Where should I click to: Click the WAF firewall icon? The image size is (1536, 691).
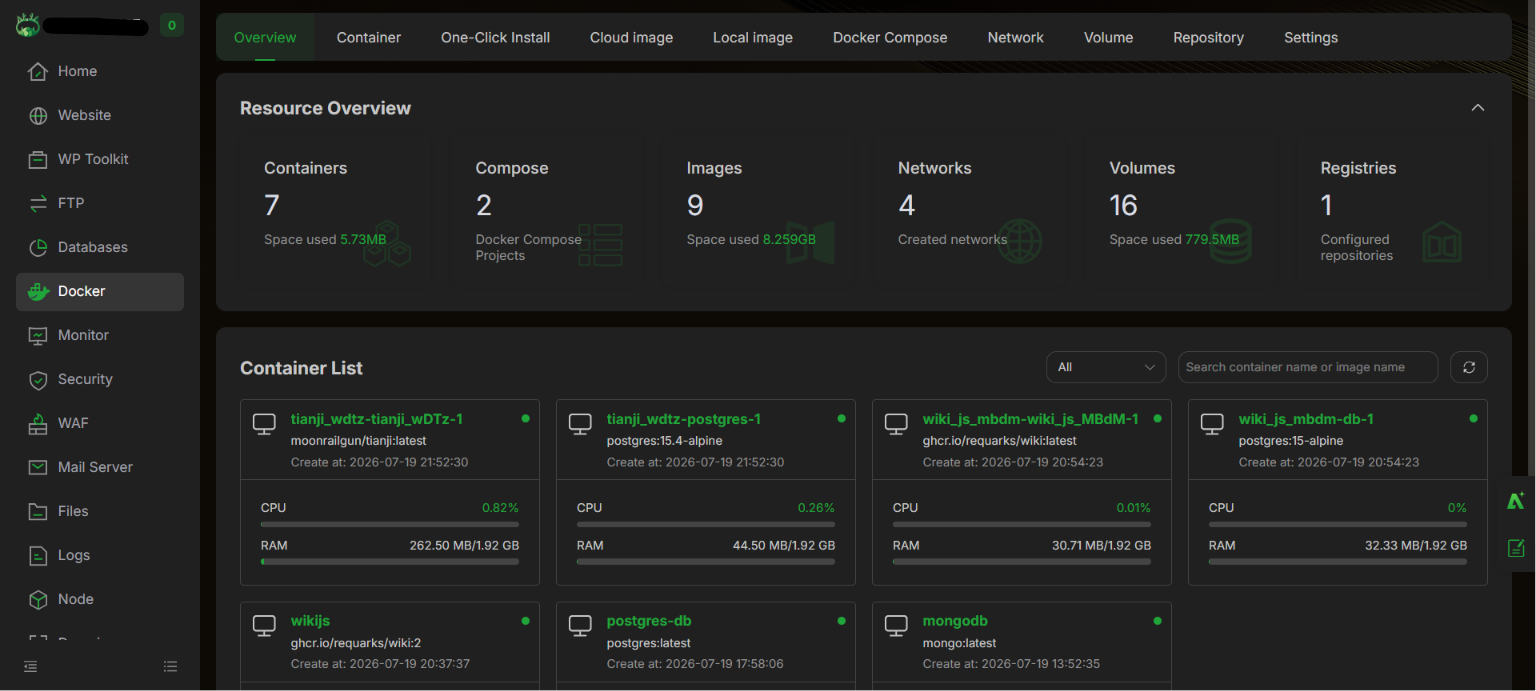tap(38, 423)
